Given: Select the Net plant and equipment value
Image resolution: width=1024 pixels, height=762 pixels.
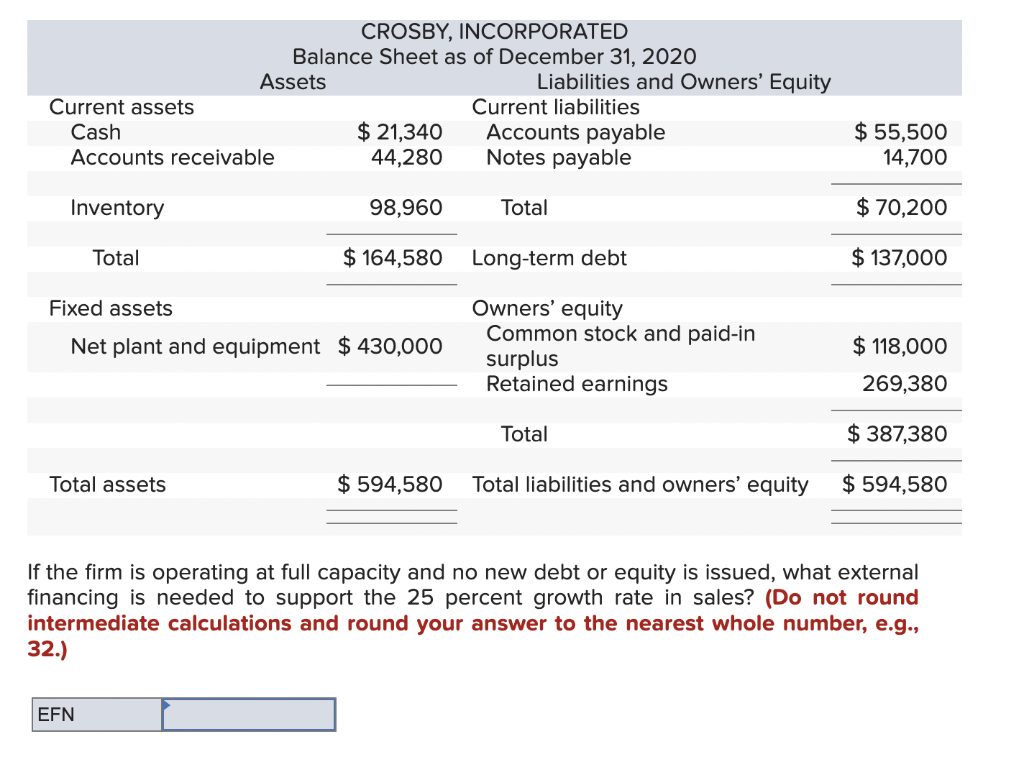Looking at the screenshot, I should 392,346.
